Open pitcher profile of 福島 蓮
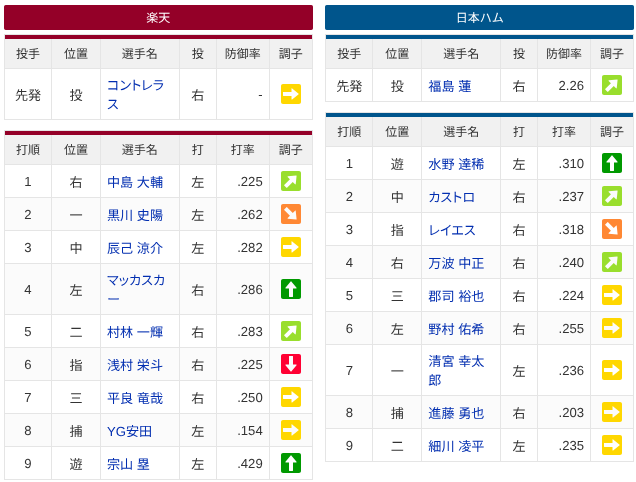The width and height of the screenshot is (636, 482). pos(450,86)
